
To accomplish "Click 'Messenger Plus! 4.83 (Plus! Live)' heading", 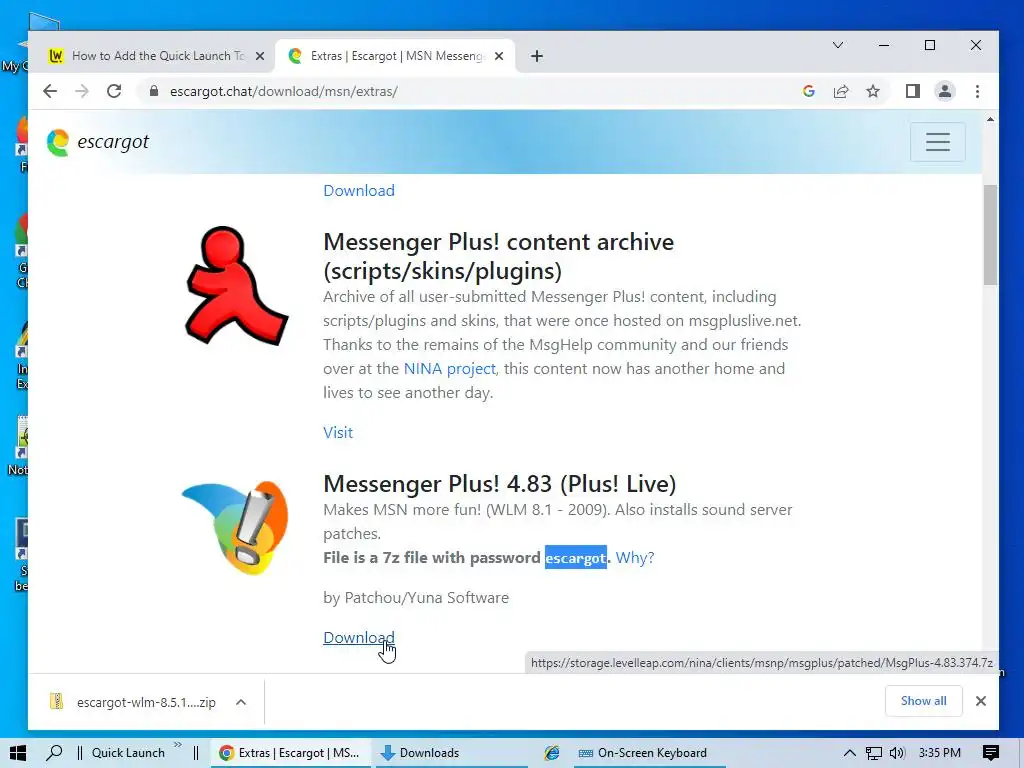I will pyautogui.click(x=500, y=484).
